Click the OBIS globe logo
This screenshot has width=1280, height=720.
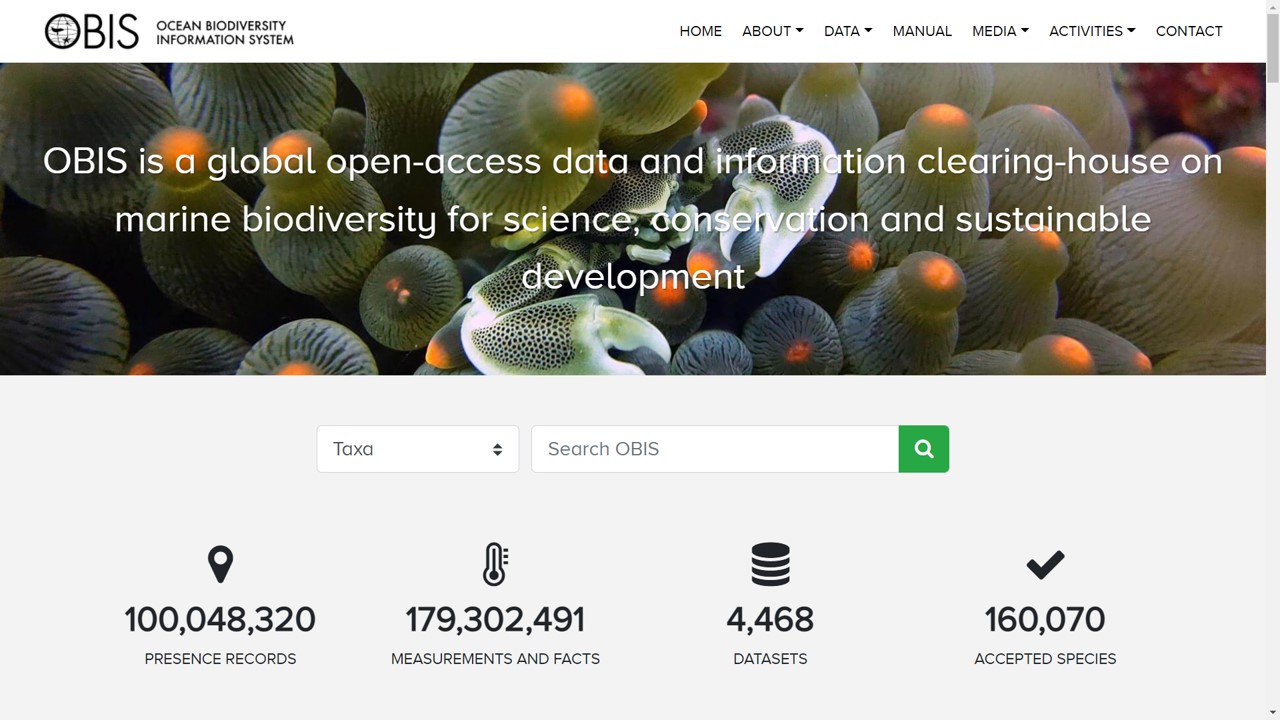coord(63,32)
